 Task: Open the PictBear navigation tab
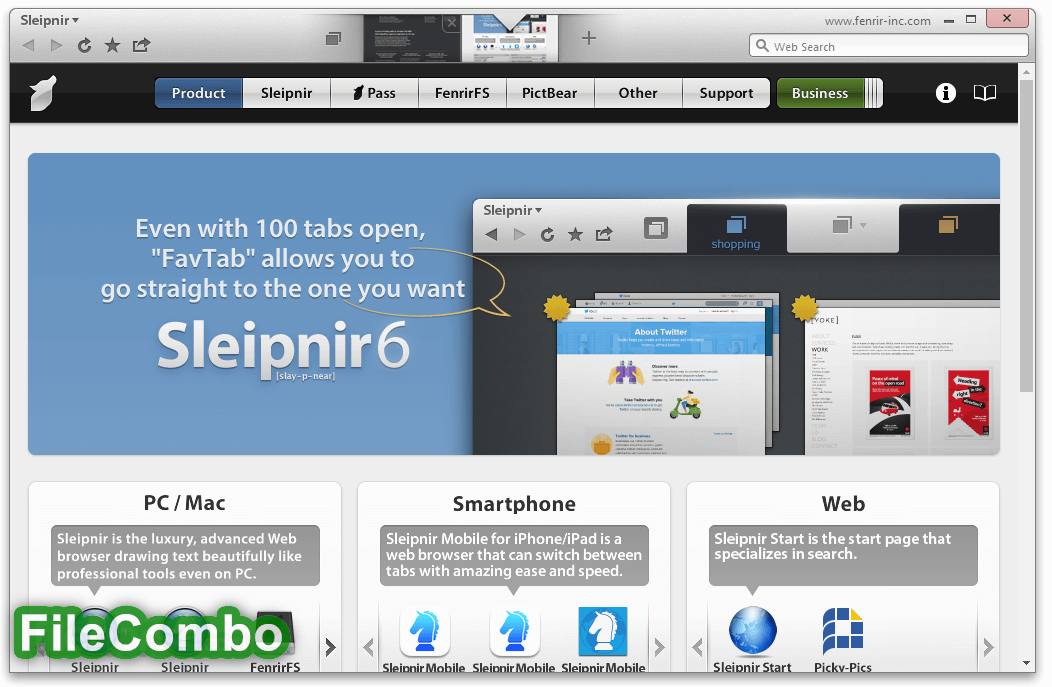tap(550, 93)
